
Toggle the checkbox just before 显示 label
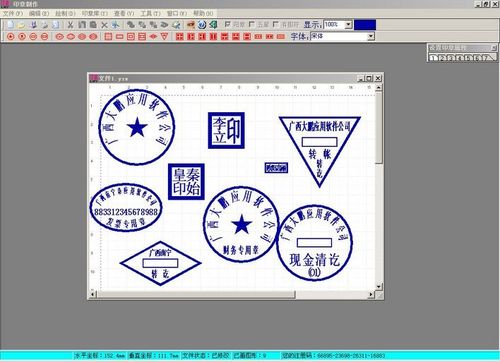click(276, 24)
